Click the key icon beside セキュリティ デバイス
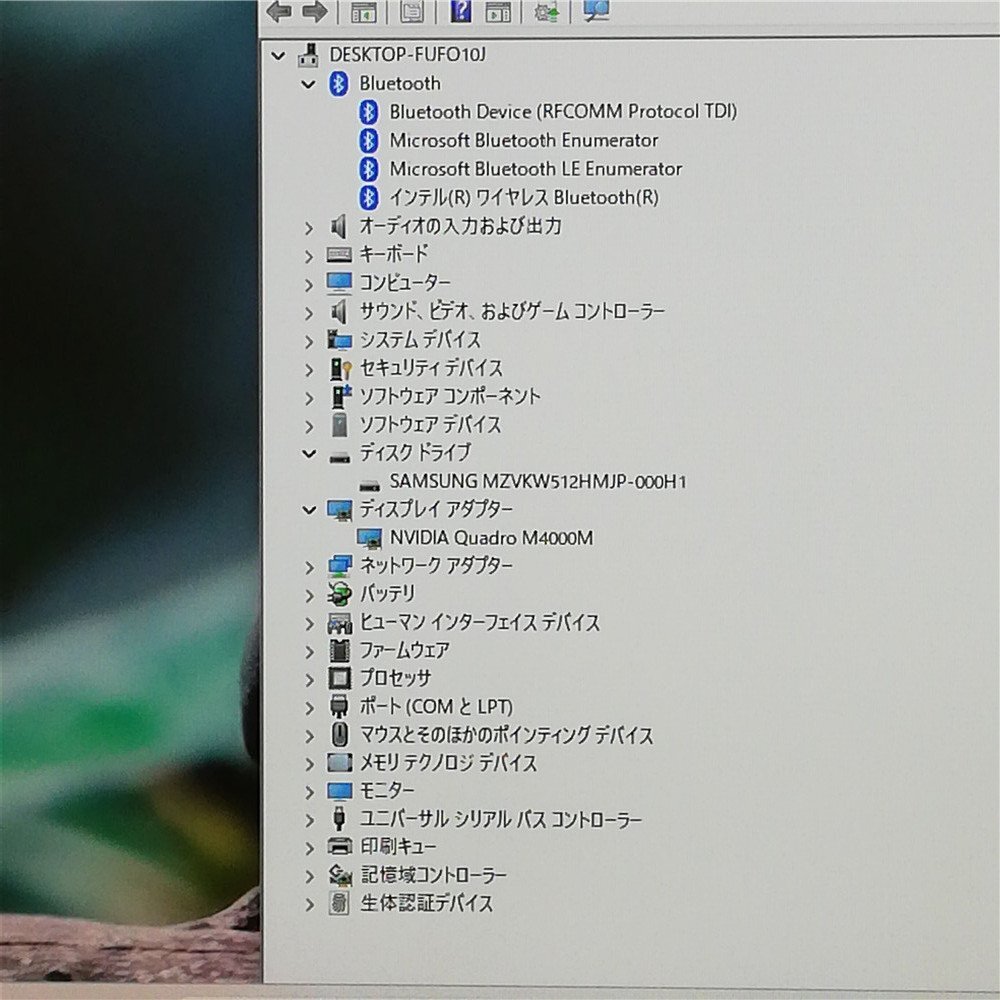The image size is (1000, 1000). click(341, 368)
